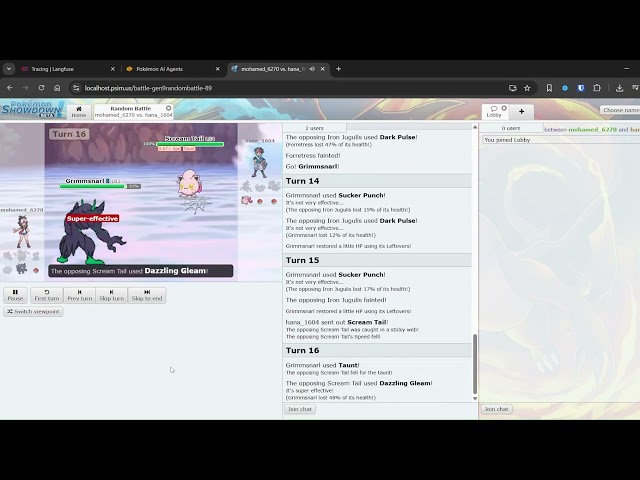Open the bookmarks list icon in toolbar
The width and height of the screenshot is (640, 480).
tap(549, 88)
